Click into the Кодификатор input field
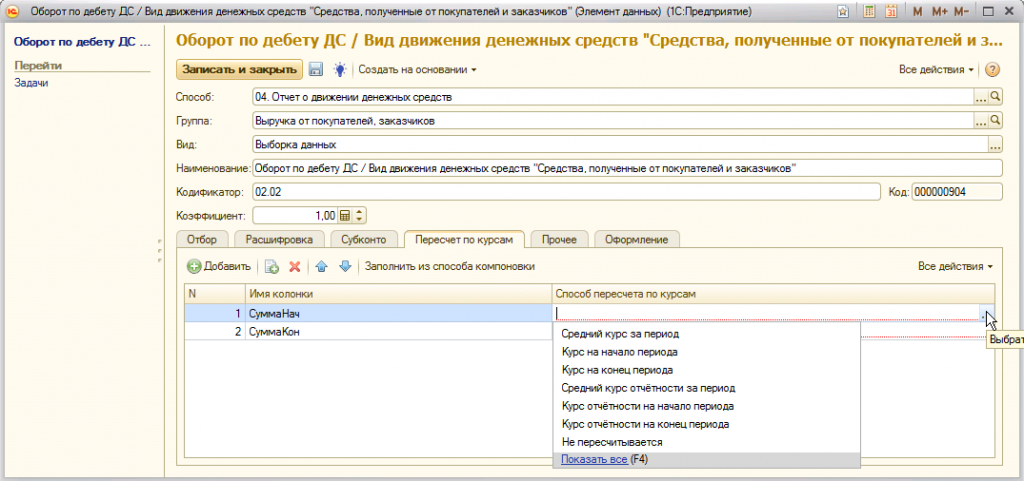The width and height of the screenshot is (1024, 481). (564, 192)
